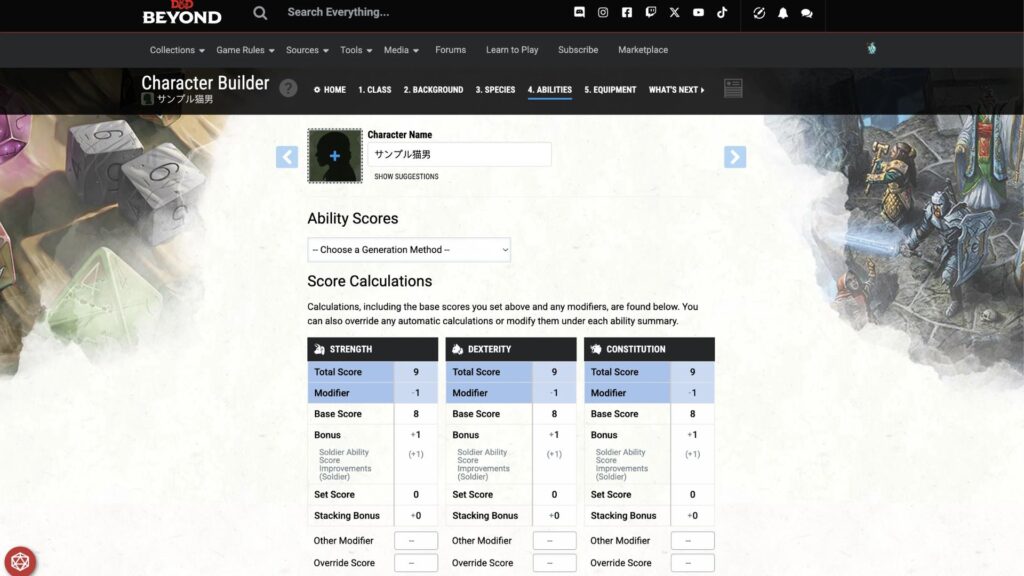
Task: Open the notifications bell icon
Action: coord(783,13)
